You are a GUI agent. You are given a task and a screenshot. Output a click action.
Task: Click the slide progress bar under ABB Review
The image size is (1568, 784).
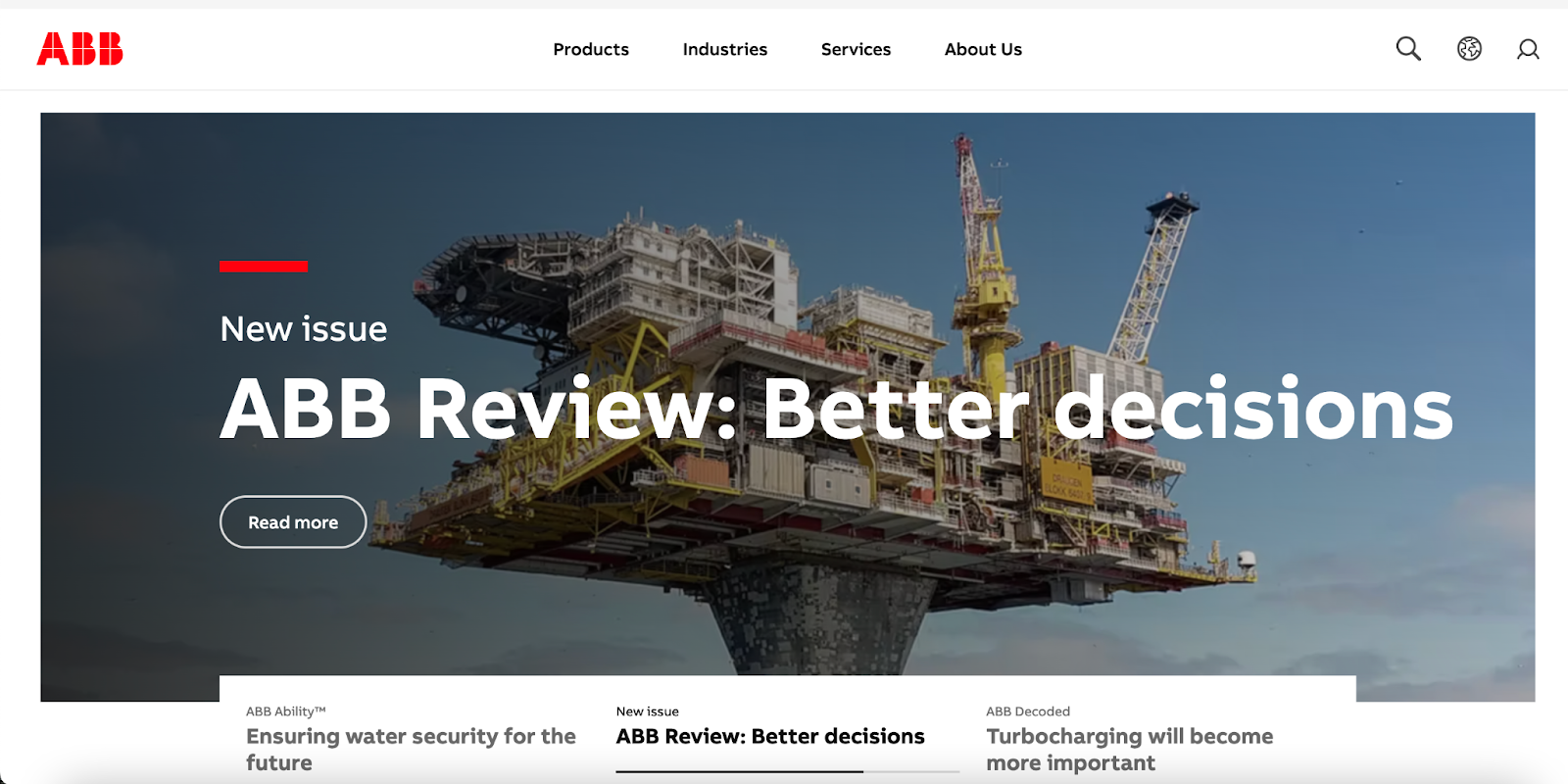pyautogui.click(x=788, y=771)
